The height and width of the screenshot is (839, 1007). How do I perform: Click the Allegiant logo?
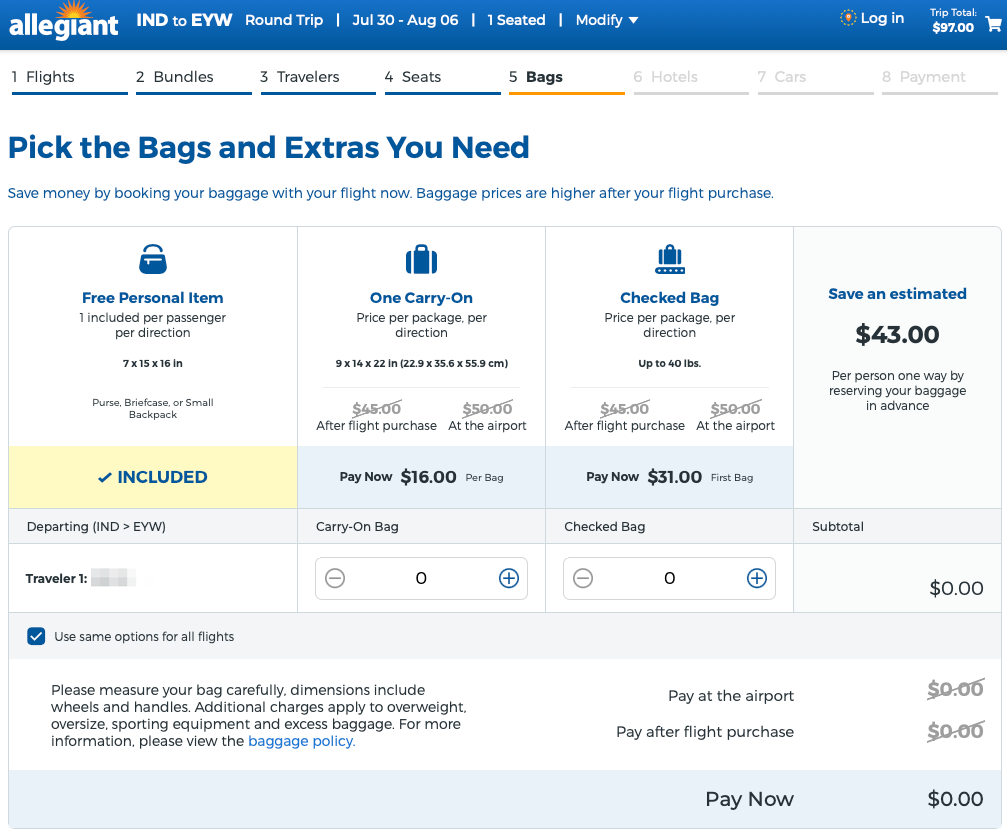click(64, 24)
